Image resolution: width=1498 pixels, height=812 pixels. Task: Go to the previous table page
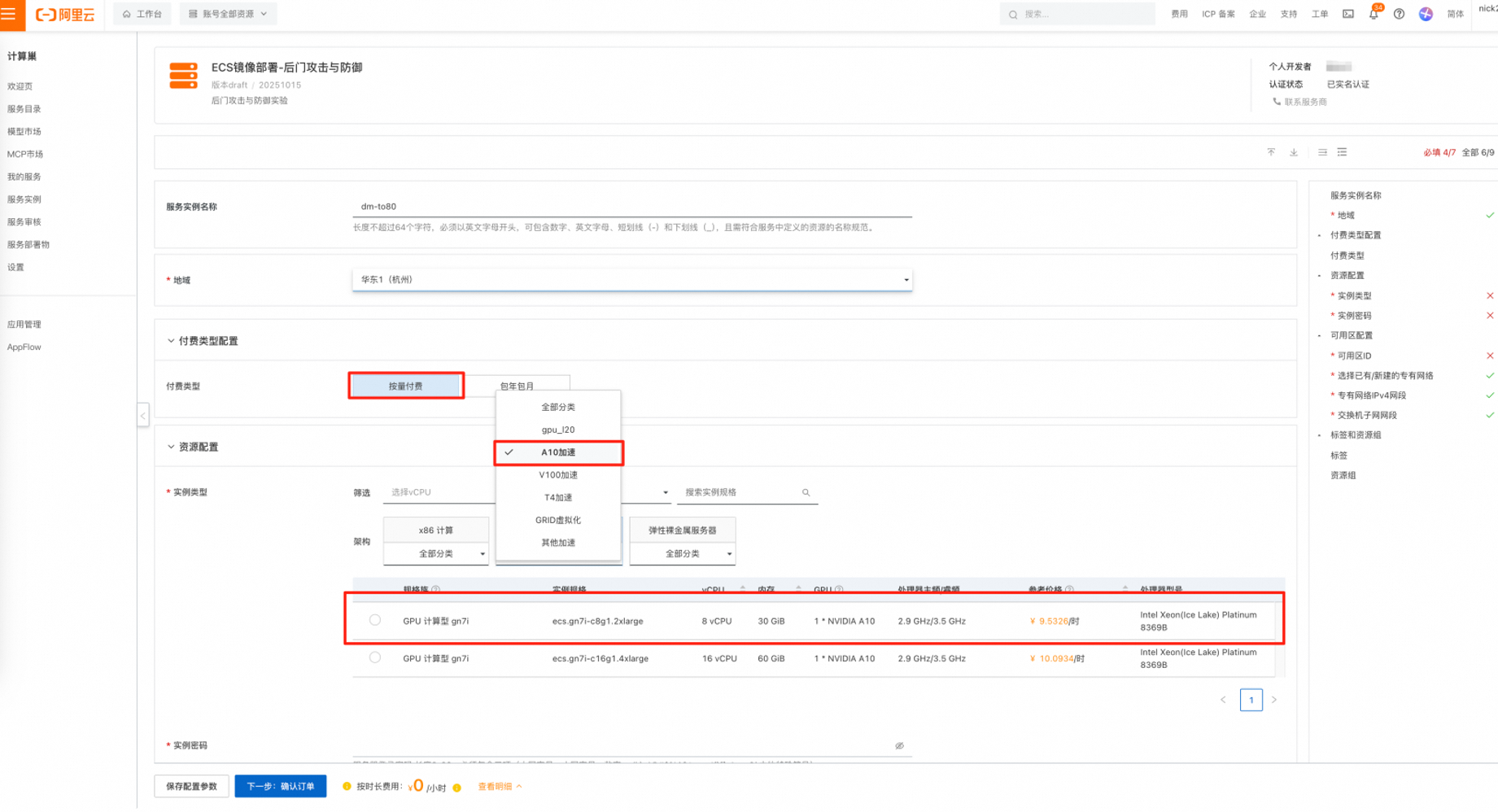click(1223, 700)
